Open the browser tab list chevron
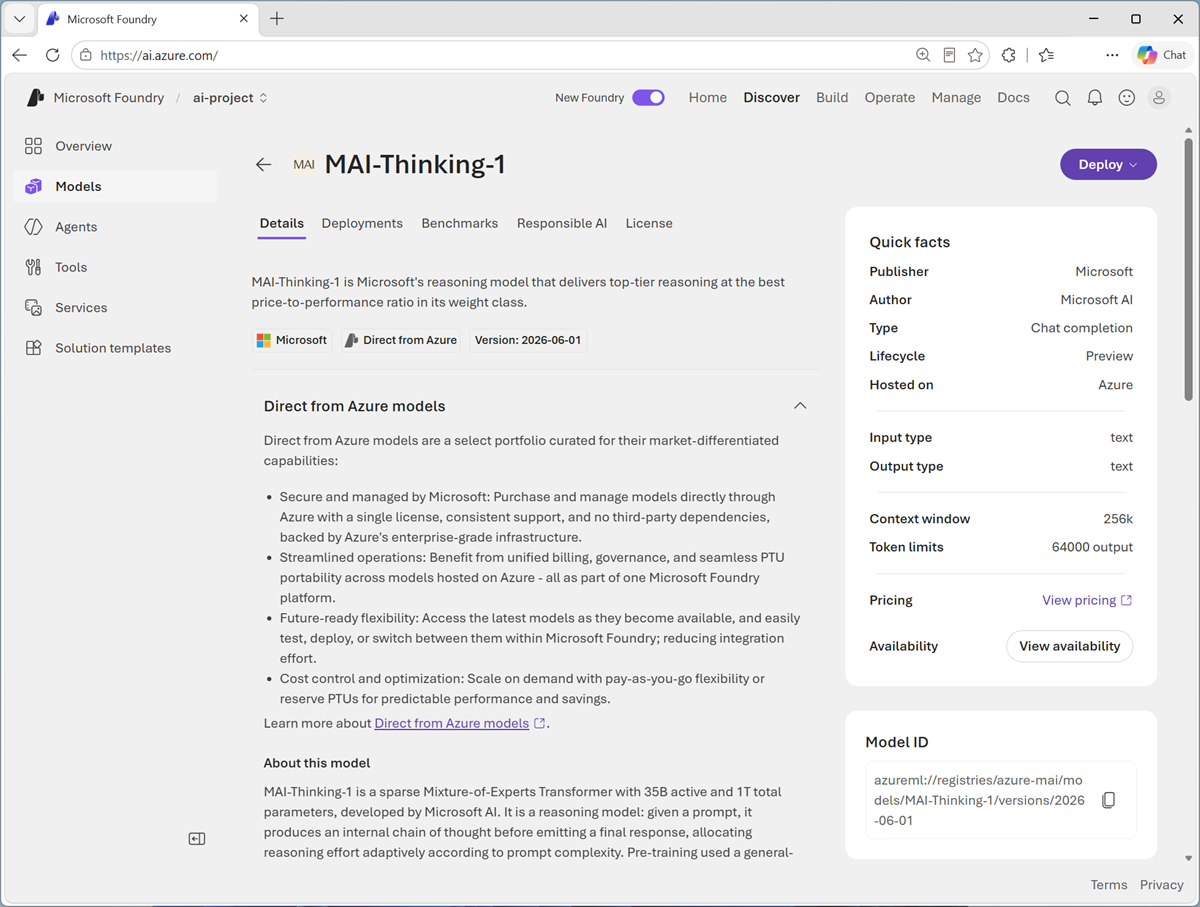This screenshot has height=907, width=1200. click(x=19, y=19)
